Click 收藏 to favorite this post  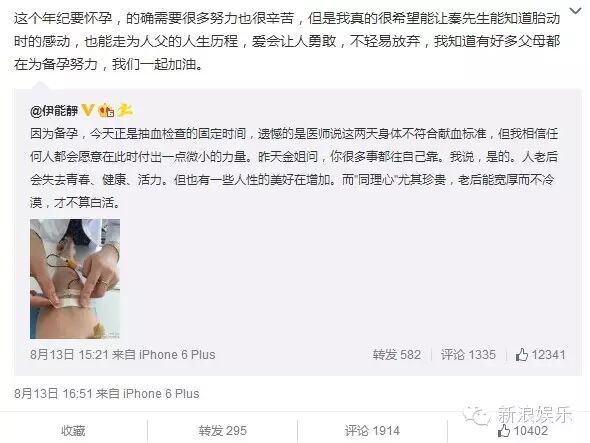click(73, 431)
